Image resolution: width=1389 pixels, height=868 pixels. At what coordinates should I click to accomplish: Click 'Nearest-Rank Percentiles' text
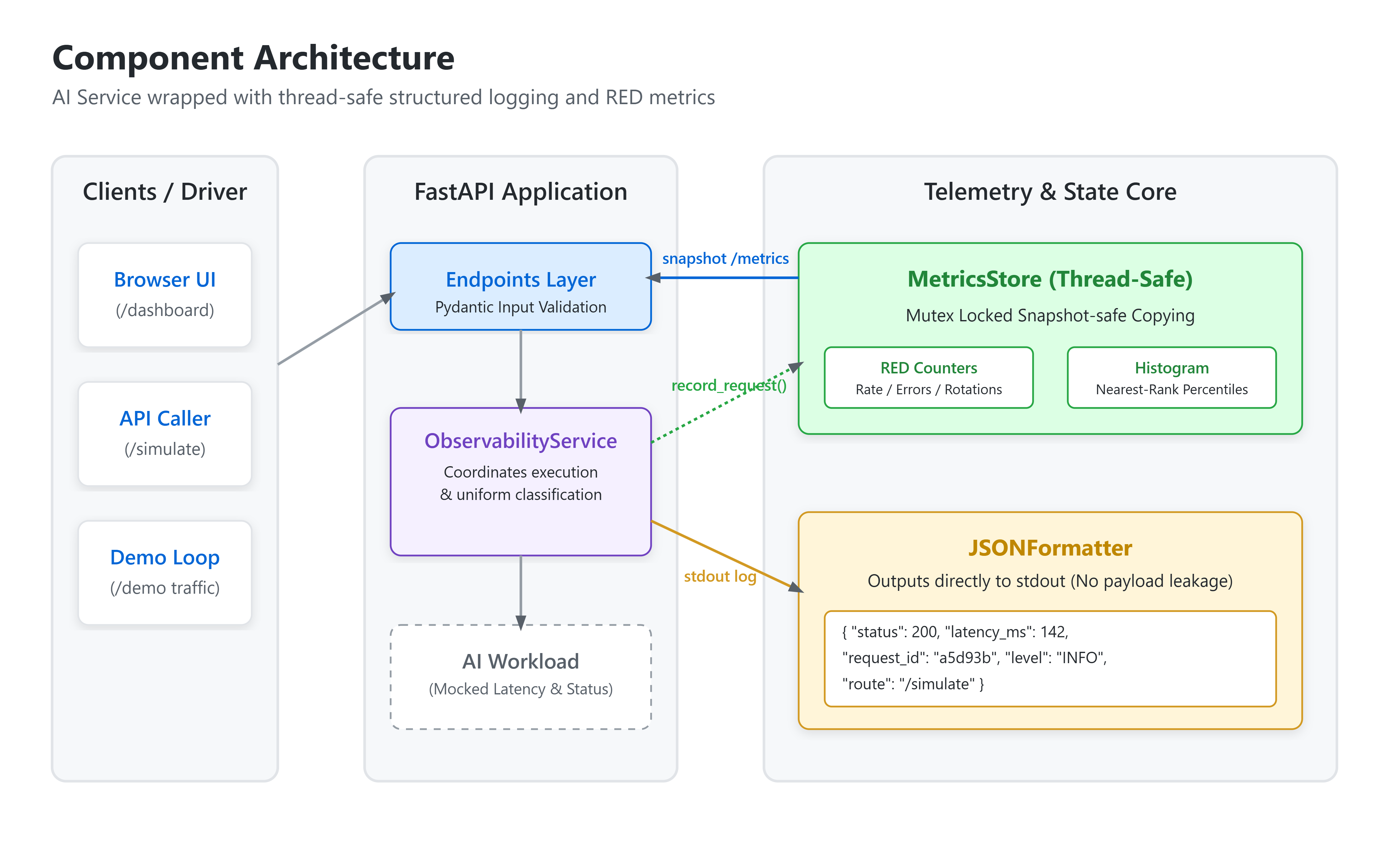[x=1171, y=390]
